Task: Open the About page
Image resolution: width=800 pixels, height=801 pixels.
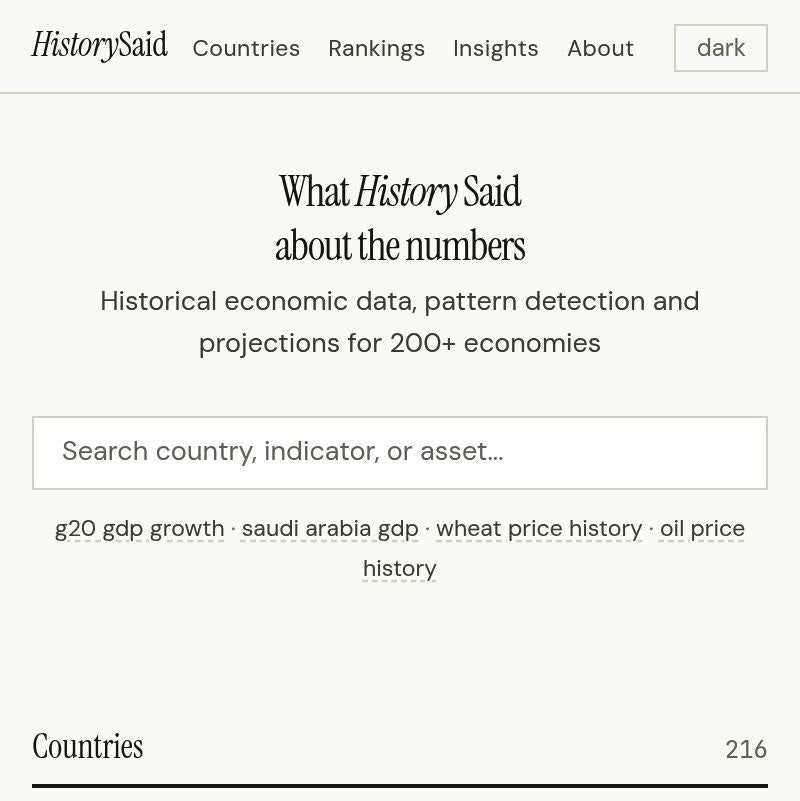Action: pyautogui.click(x=600, y=48)
